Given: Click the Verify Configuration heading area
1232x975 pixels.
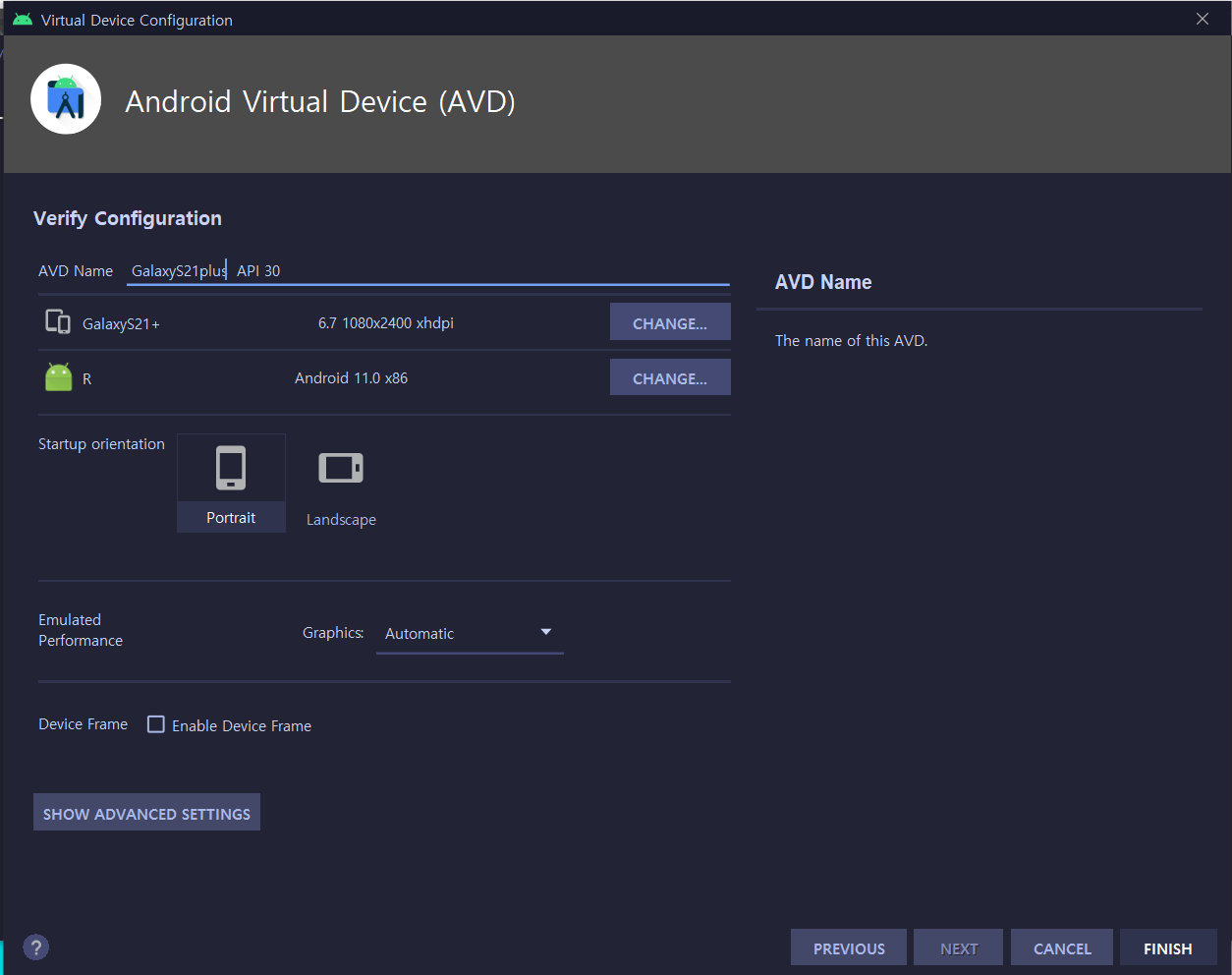Looking at the screenshot, I should click(127, 217).
